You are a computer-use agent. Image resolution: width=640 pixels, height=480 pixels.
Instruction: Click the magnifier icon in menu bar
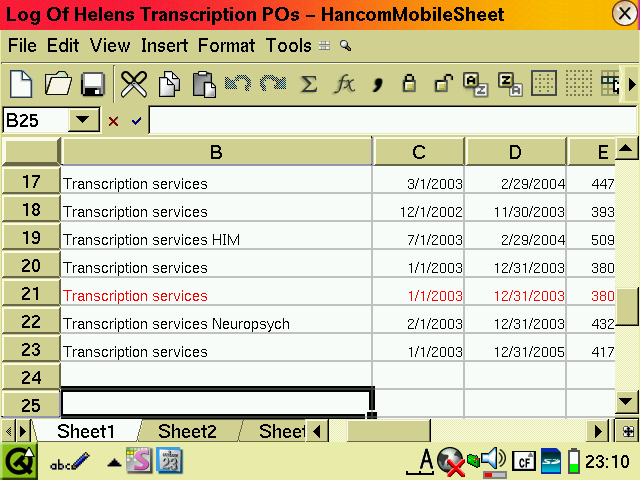click(345, 46)
